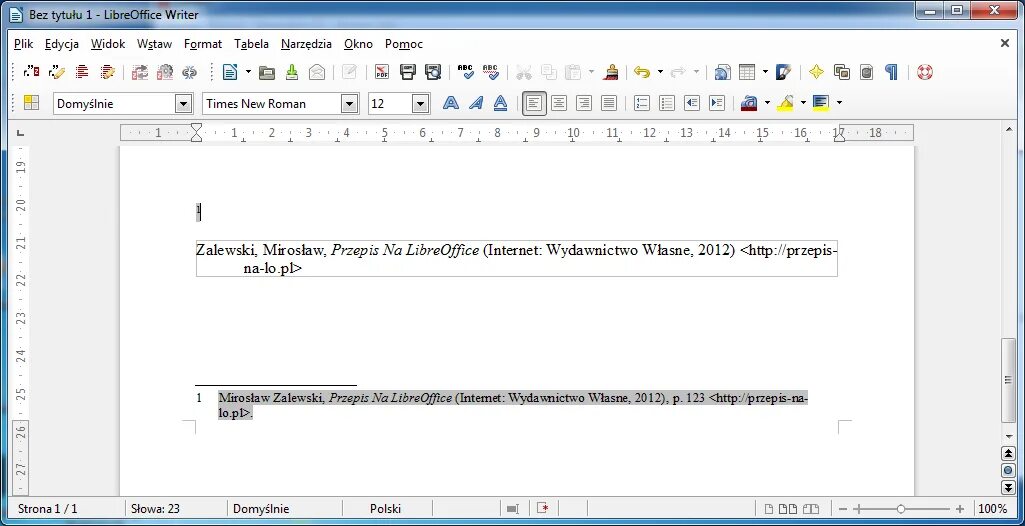Toggle bulleted list
The image size is (1025, 526).
[x=667, y=103]
